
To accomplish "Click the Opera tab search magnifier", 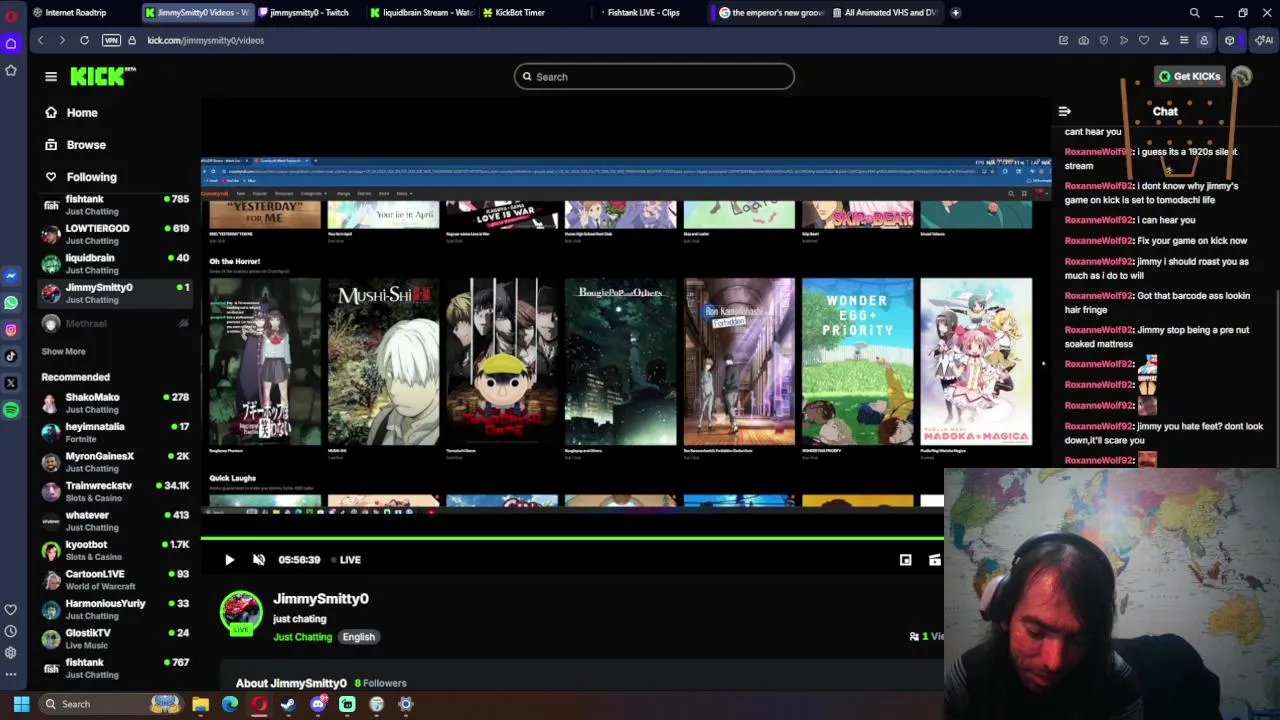I will pyautogui.click(x=1194, y=13).
